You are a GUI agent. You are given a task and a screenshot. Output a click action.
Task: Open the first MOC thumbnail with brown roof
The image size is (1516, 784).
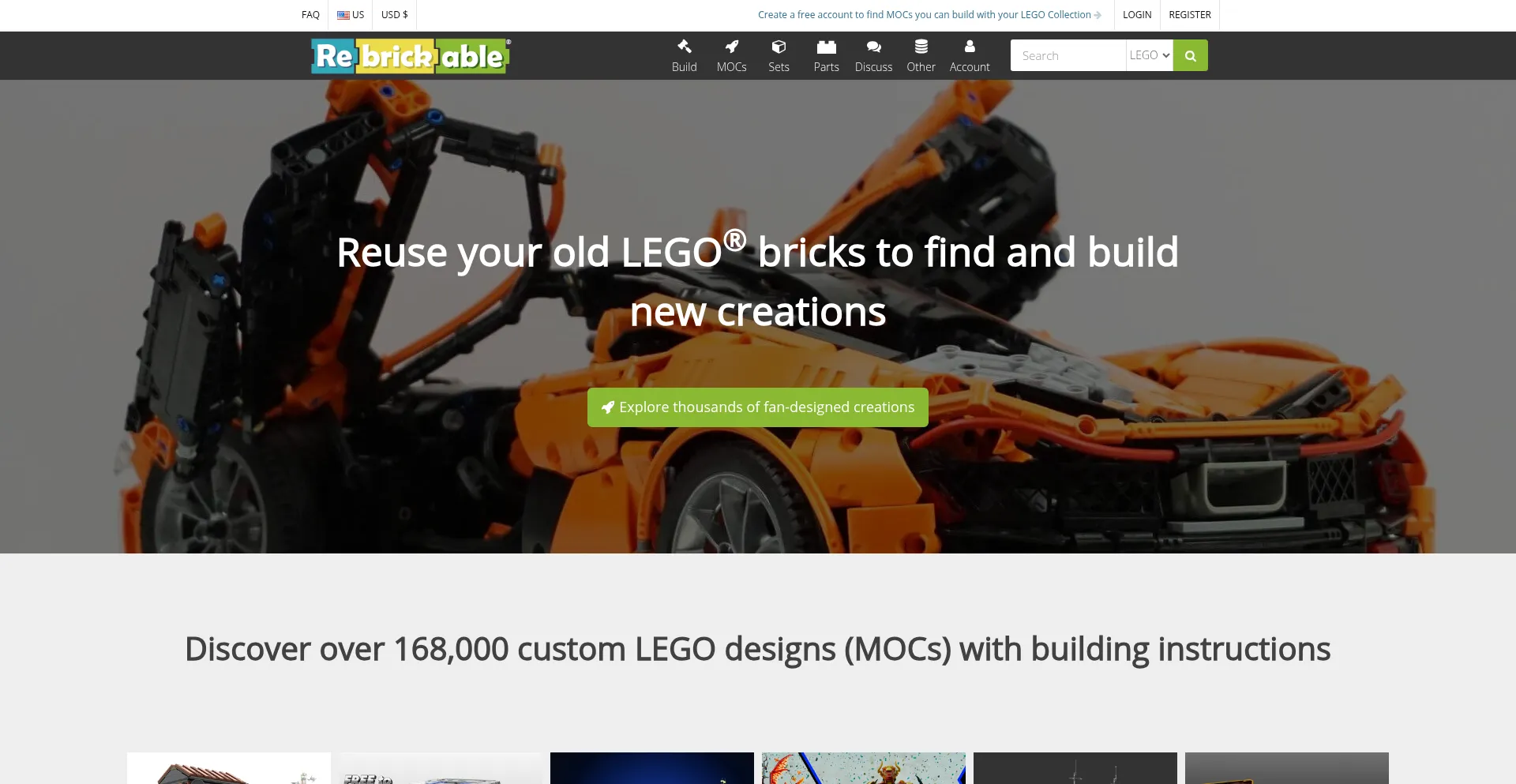(229, 768)
